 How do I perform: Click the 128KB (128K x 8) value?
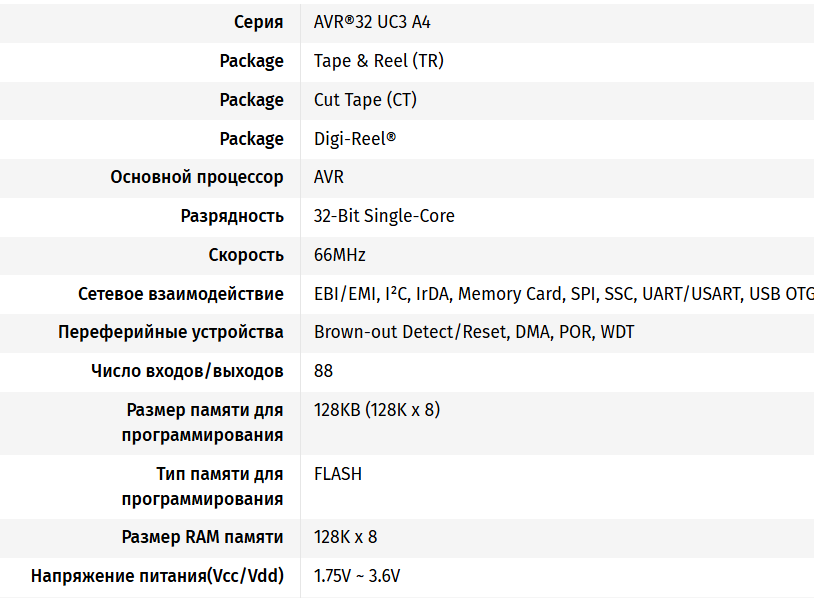tap(377, 410)
